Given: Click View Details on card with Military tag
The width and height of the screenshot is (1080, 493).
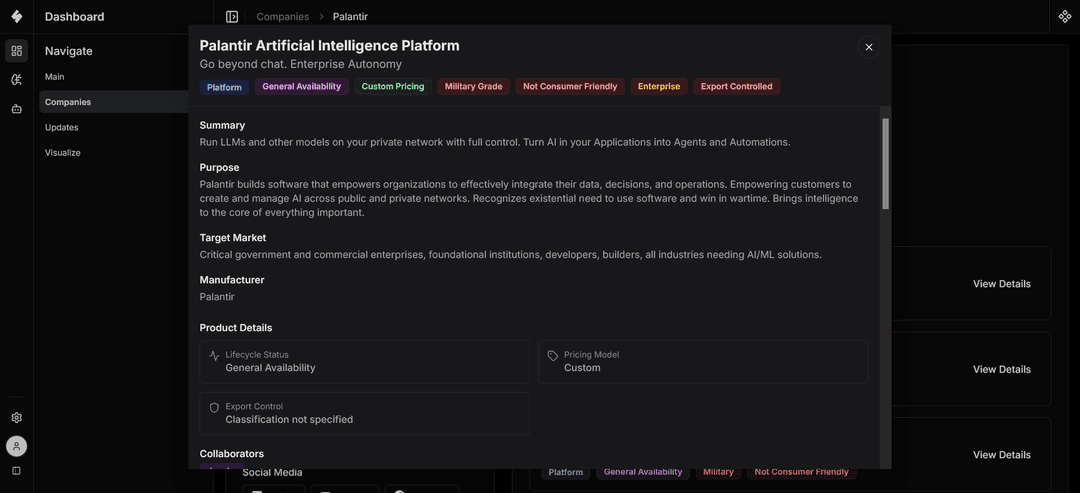Looking at the screenshot, I should pyautogui.click(x=1001, y=454).
